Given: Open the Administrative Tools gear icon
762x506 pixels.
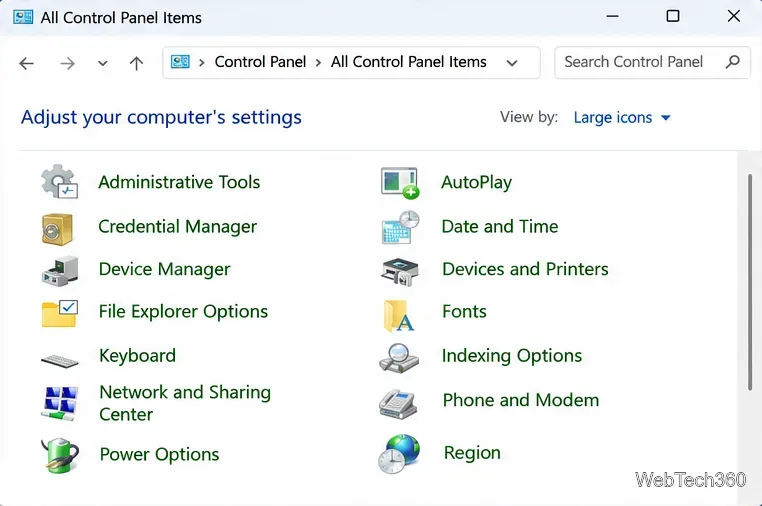Looking at the screenshot, I should [x=59, y=182].
